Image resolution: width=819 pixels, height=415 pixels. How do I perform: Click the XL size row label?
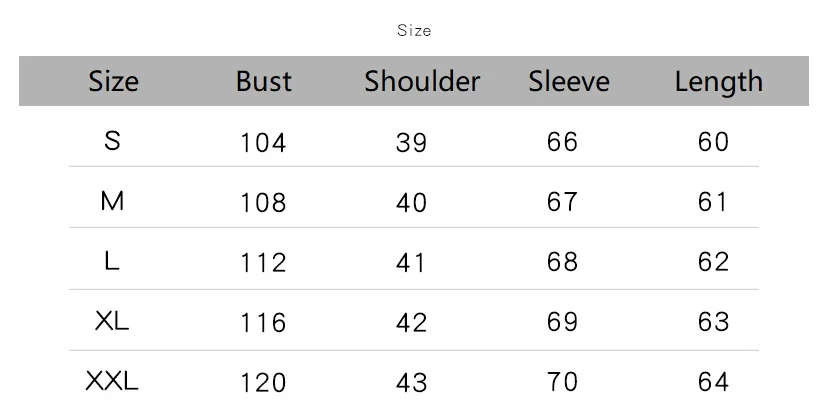pyautogui.click(x=112, y=321)
